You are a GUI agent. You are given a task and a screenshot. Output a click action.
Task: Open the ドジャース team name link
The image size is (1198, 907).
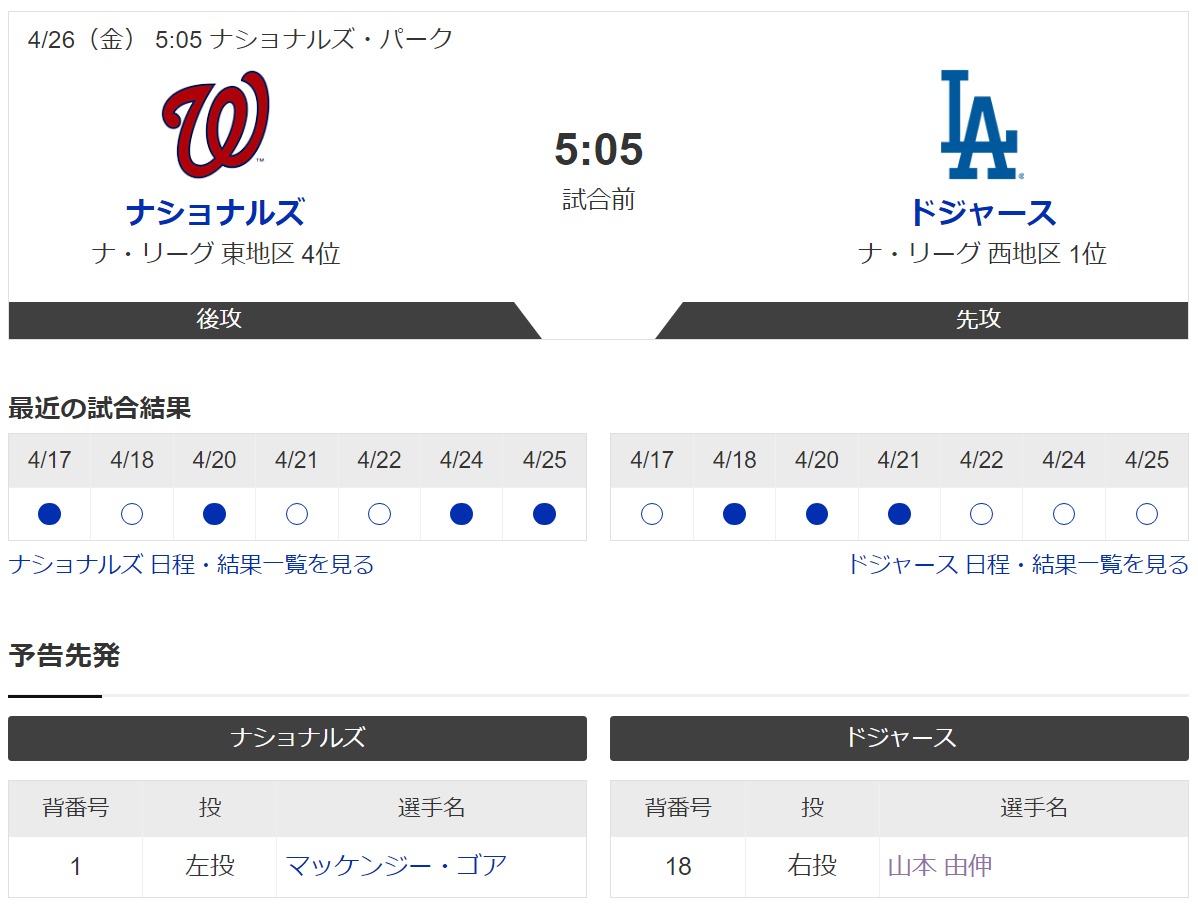click(x=982, y=212)
